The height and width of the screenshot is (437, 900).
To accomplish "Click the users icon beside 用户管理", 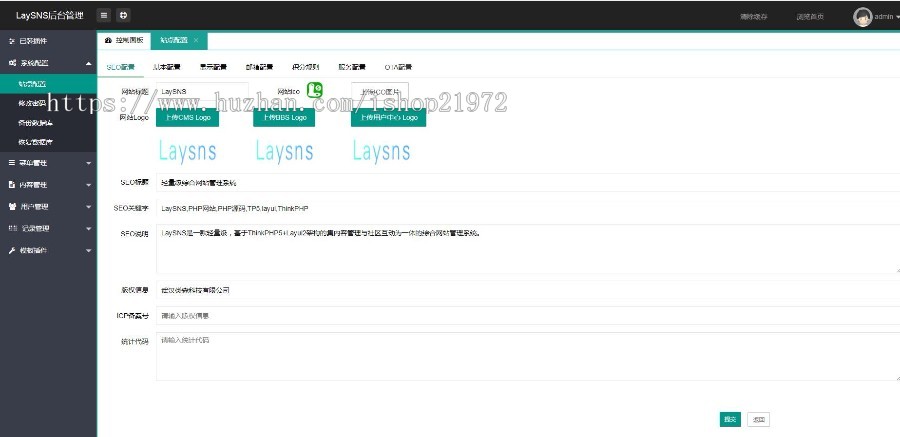I will pos(12,207).
